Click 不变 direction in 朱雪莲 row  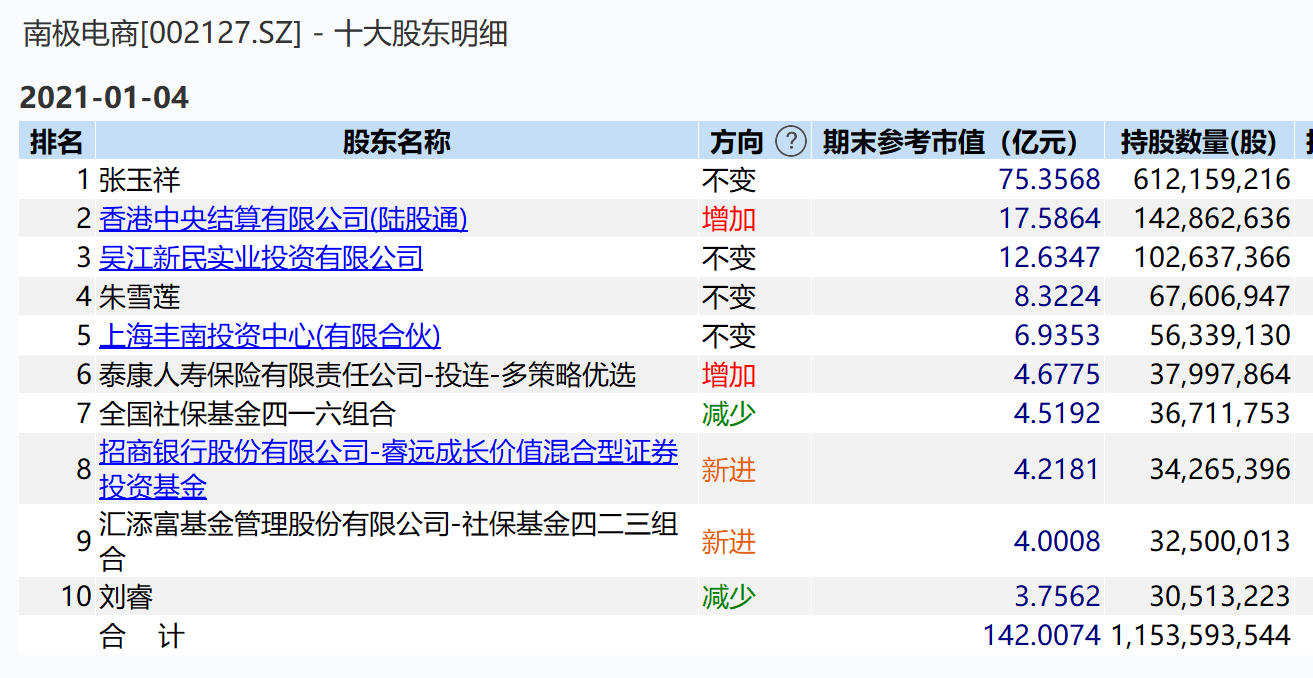(x=729, y=297)
